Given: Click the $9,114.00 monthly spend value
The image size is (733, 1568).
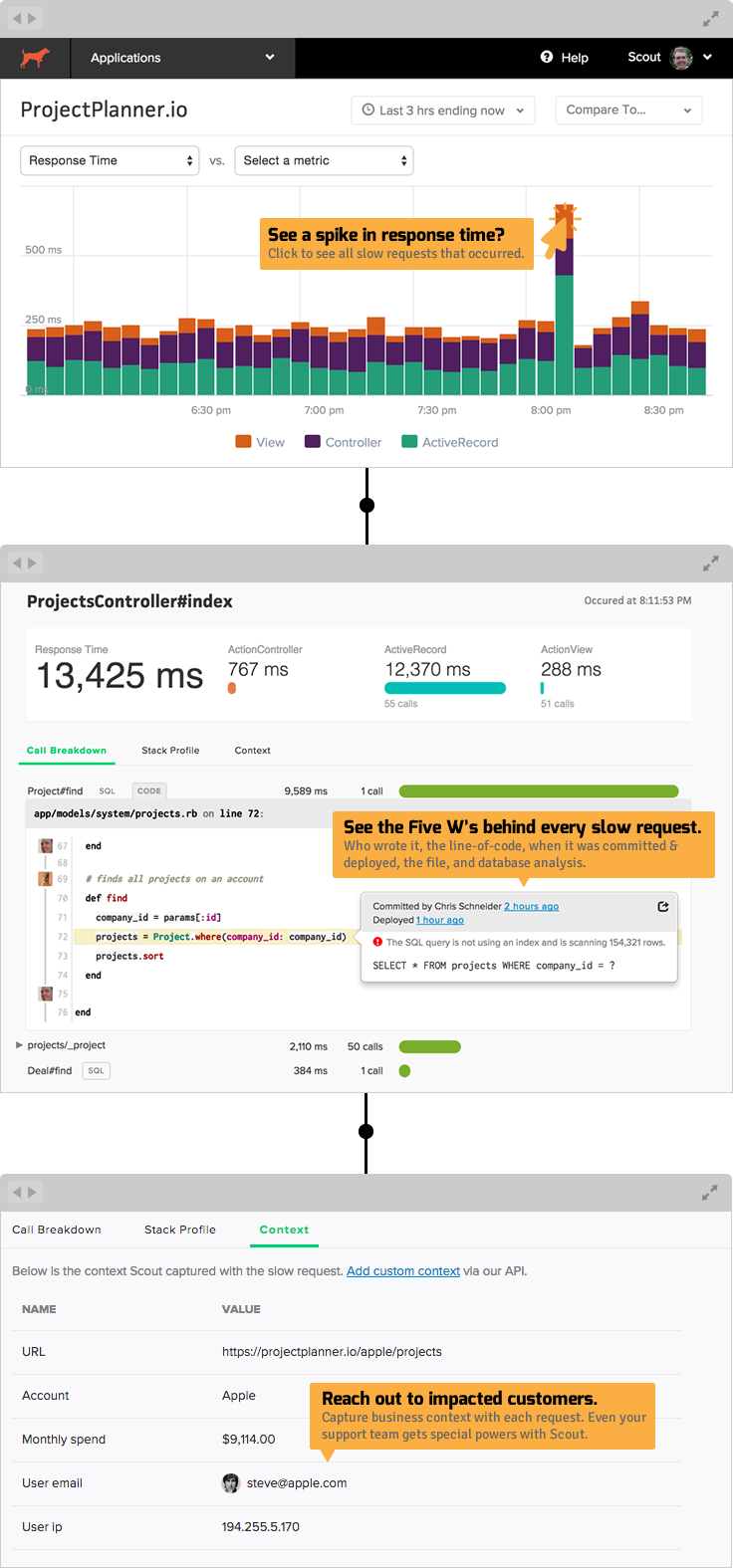Looking at the screenshot, I should 248,1440.
